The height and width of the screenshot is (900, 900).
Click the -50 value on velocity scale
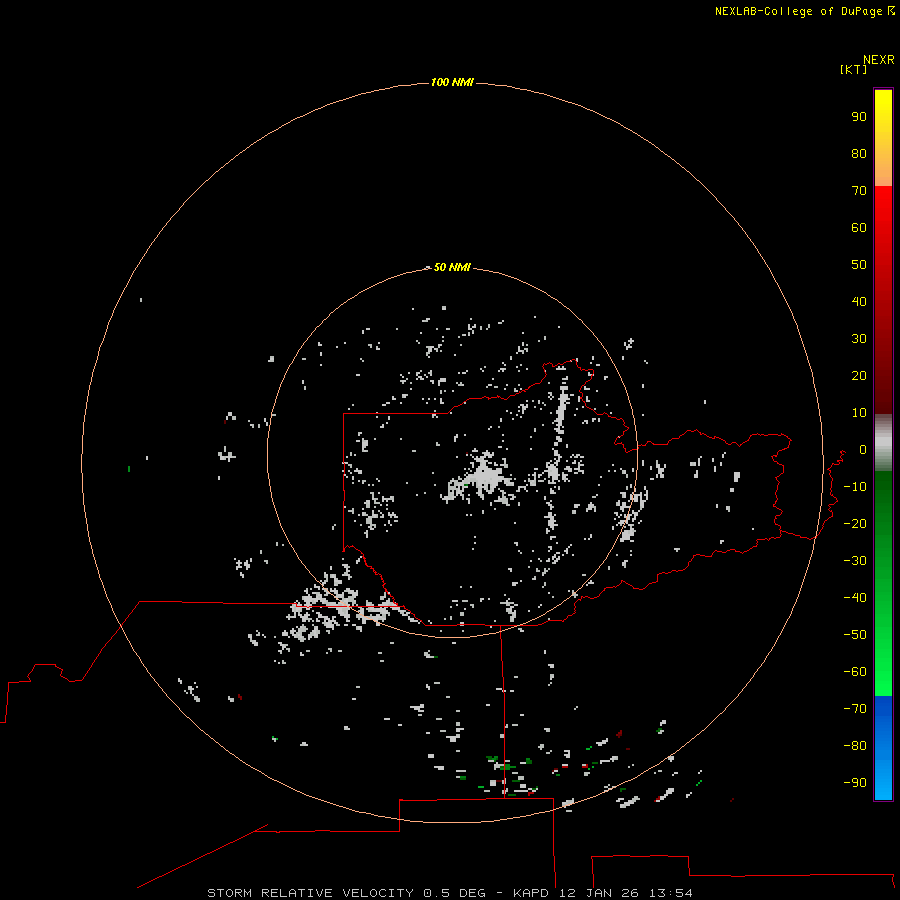click(855, 634)
